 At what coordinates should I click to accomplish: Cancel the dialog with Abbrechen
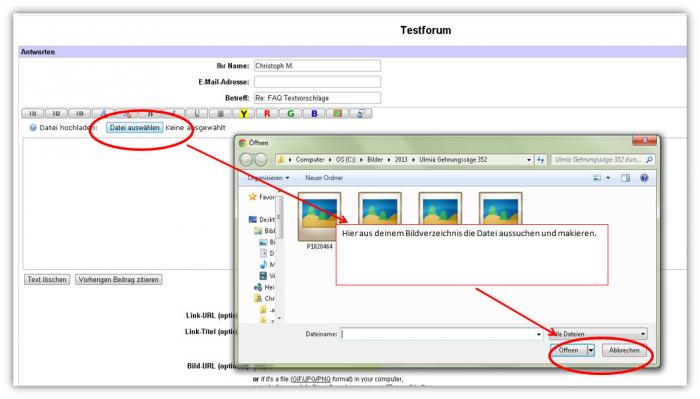pyautogui.click(x=624, y=350)
